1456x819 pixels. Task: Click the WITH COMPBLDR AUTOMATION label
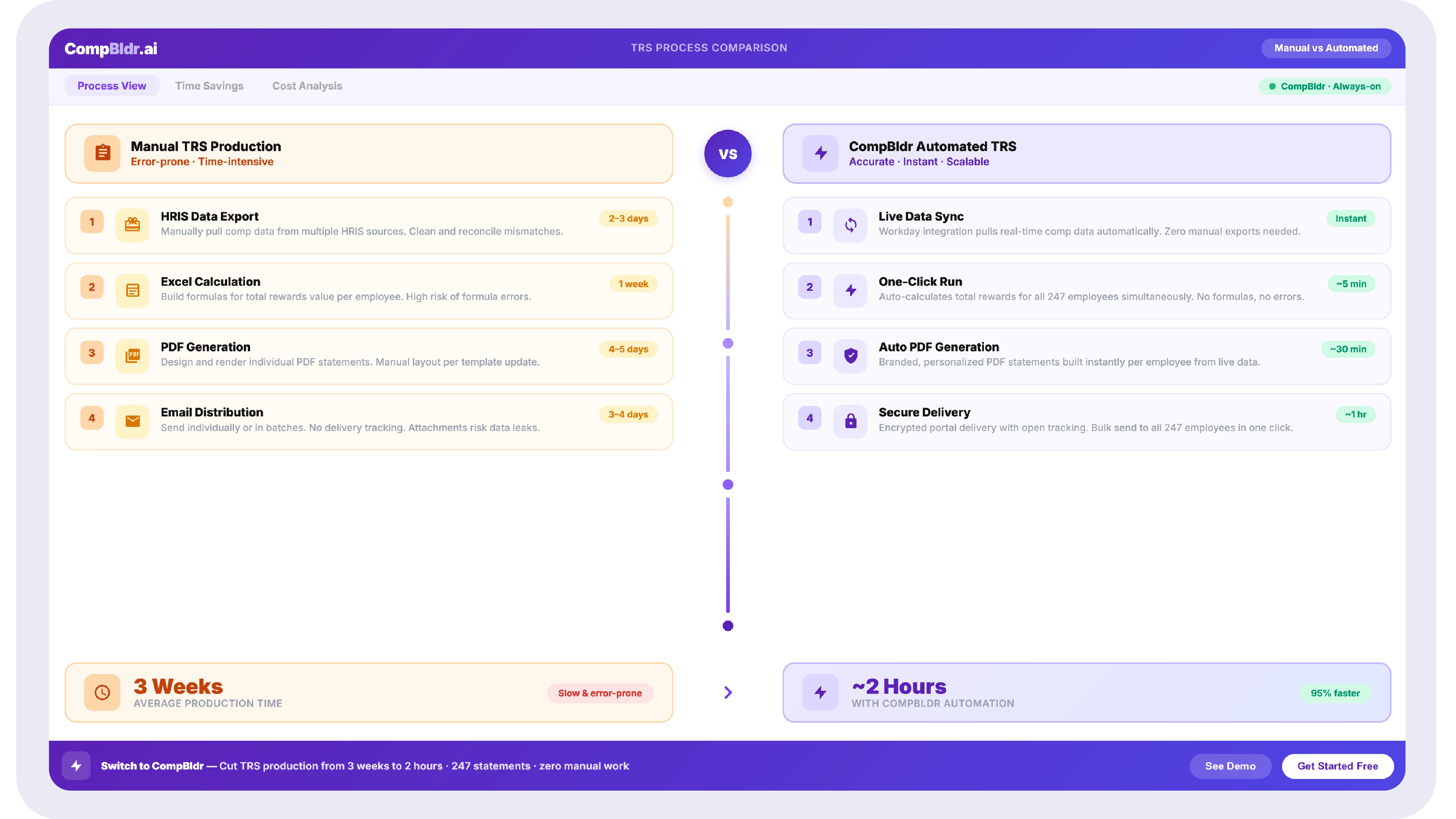[933, 703]
